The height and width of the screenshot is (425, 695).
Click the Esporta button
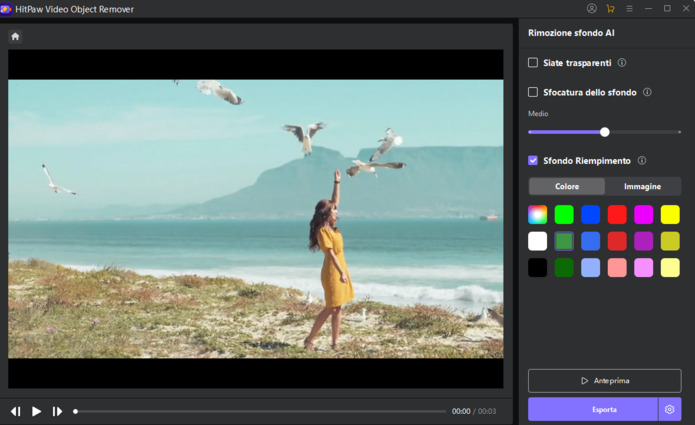coord(593,410)
